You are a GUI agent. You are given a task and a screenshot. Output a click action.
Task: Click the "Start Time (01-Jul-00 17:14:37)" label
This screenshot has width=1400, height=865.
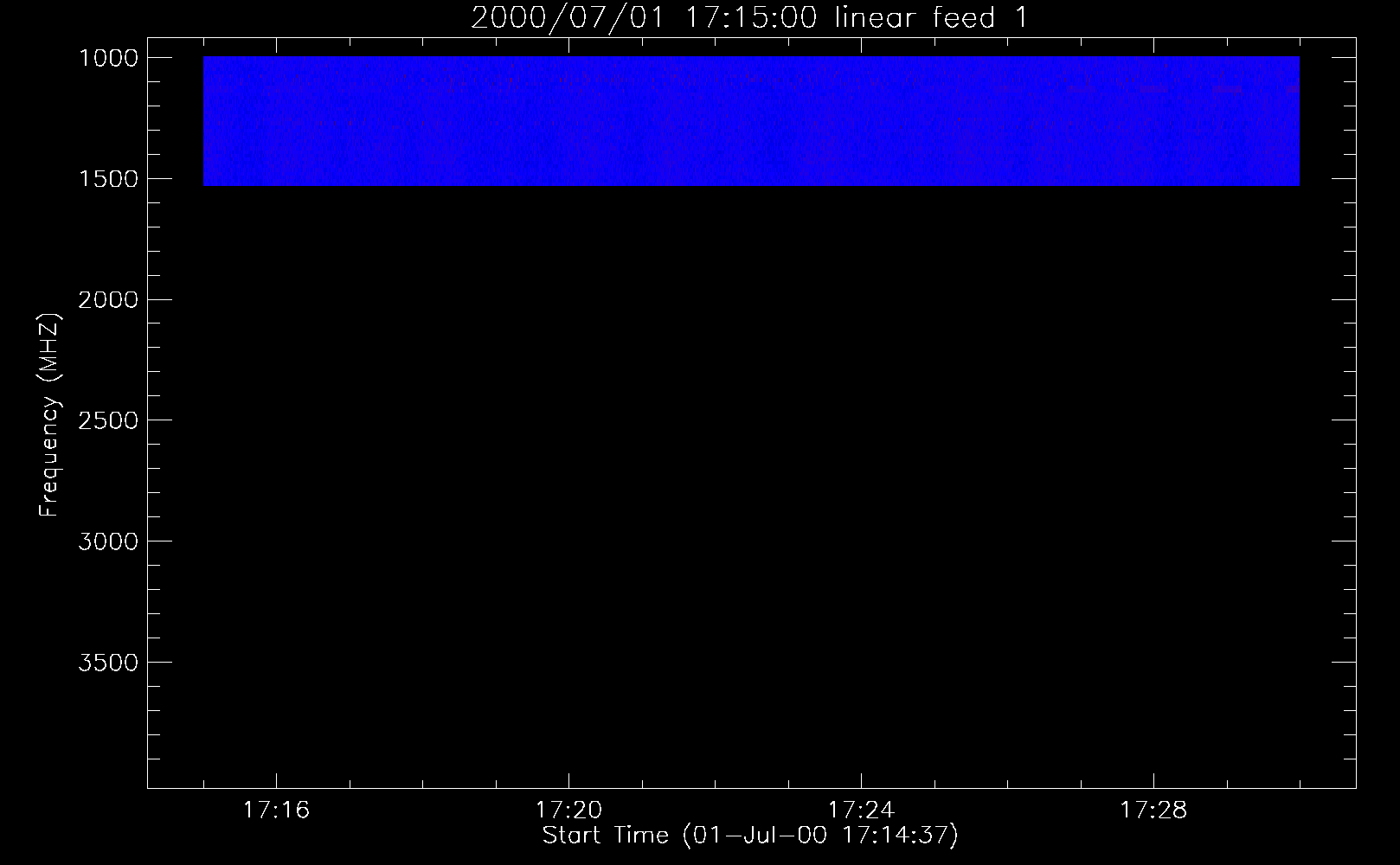(750, 836)
